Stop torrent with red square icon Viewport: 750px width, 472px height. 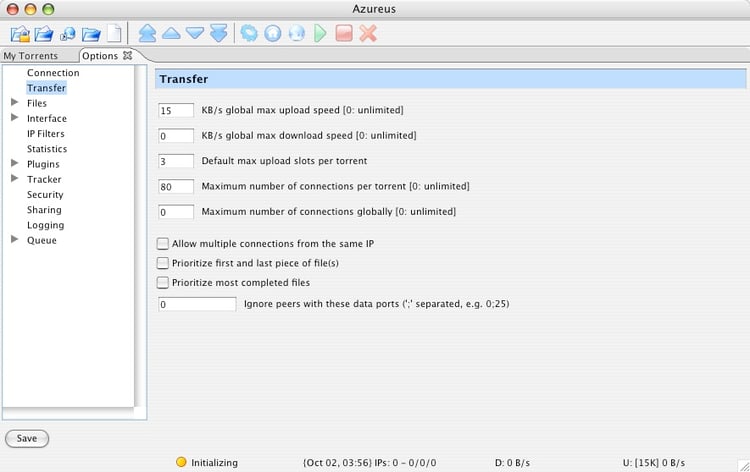pyautogui.click(x=344, y=33)
